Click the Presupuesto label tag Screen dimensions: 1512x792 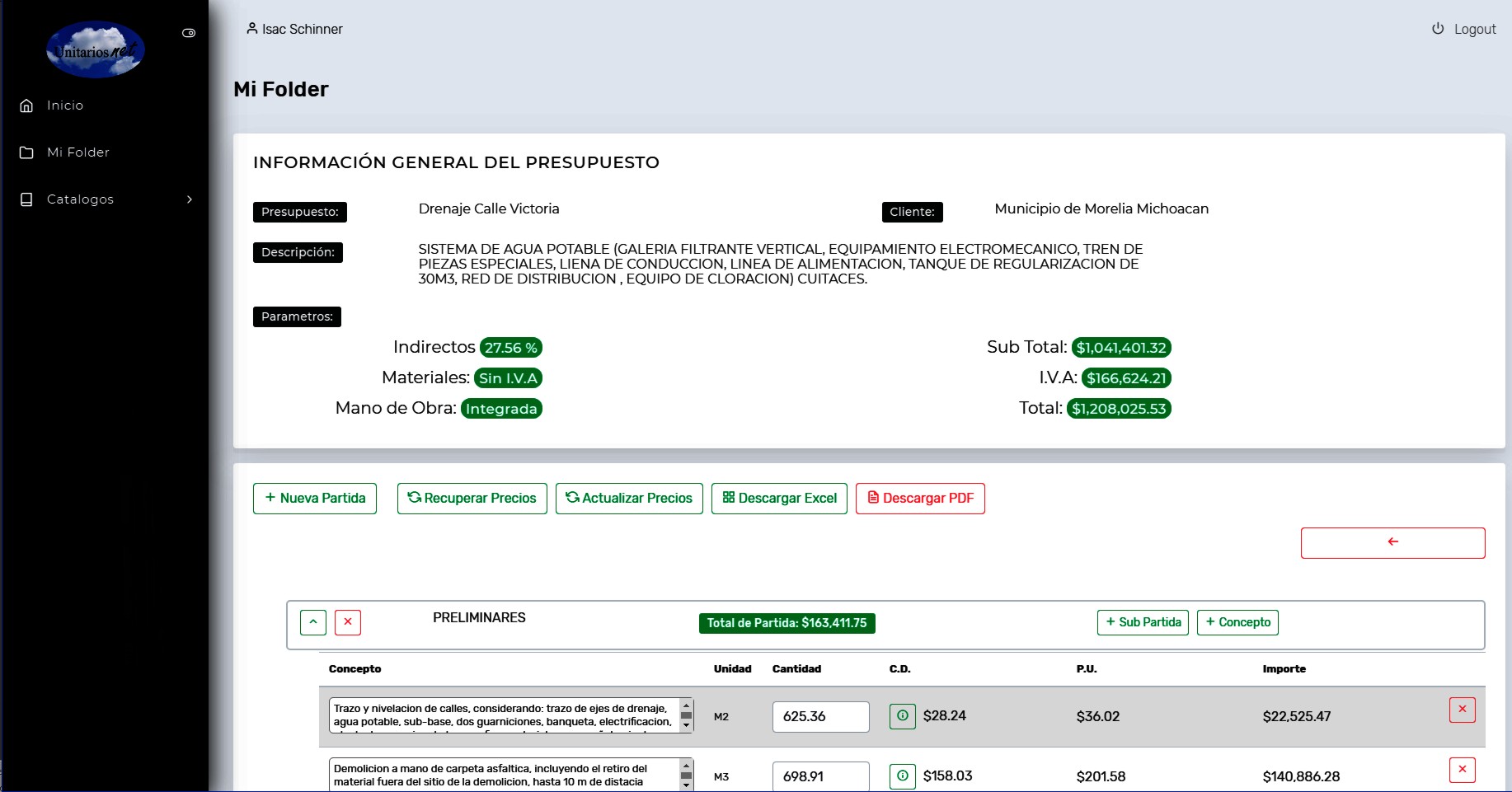[x=300, y=212]
